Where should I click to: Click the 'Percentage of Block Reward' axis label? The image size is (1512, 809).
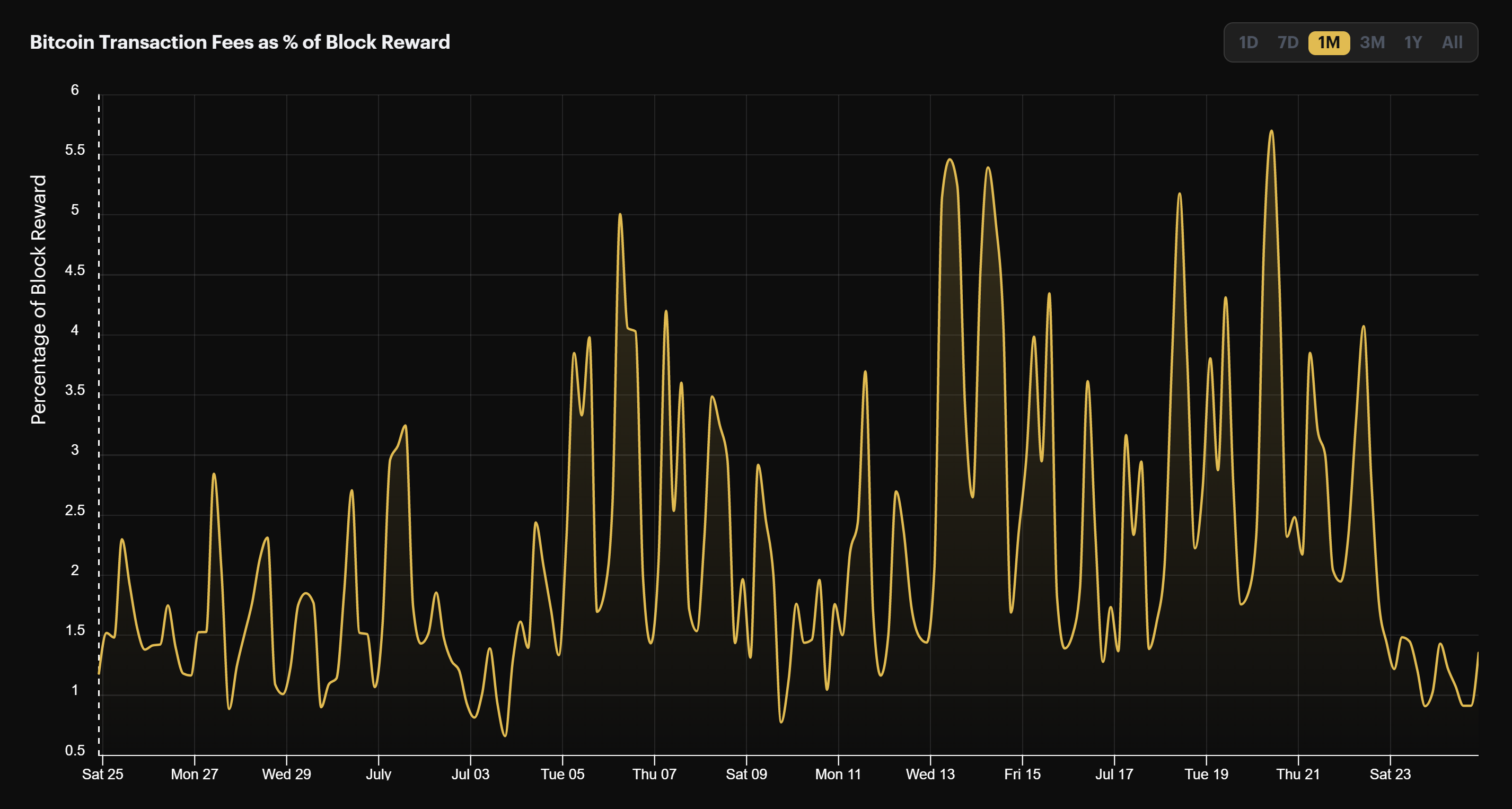click(39, 300)
